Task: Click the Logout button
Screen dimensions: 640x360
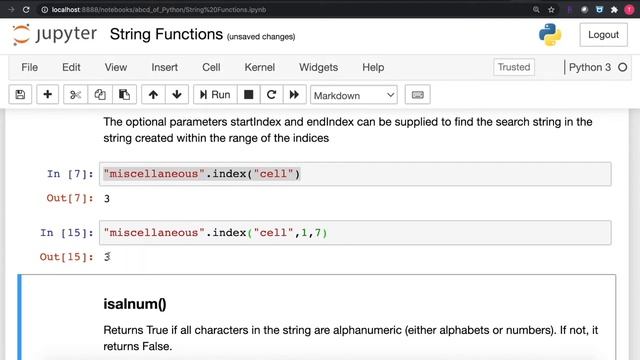Action: pyautogui.click(x=603, y=35)
